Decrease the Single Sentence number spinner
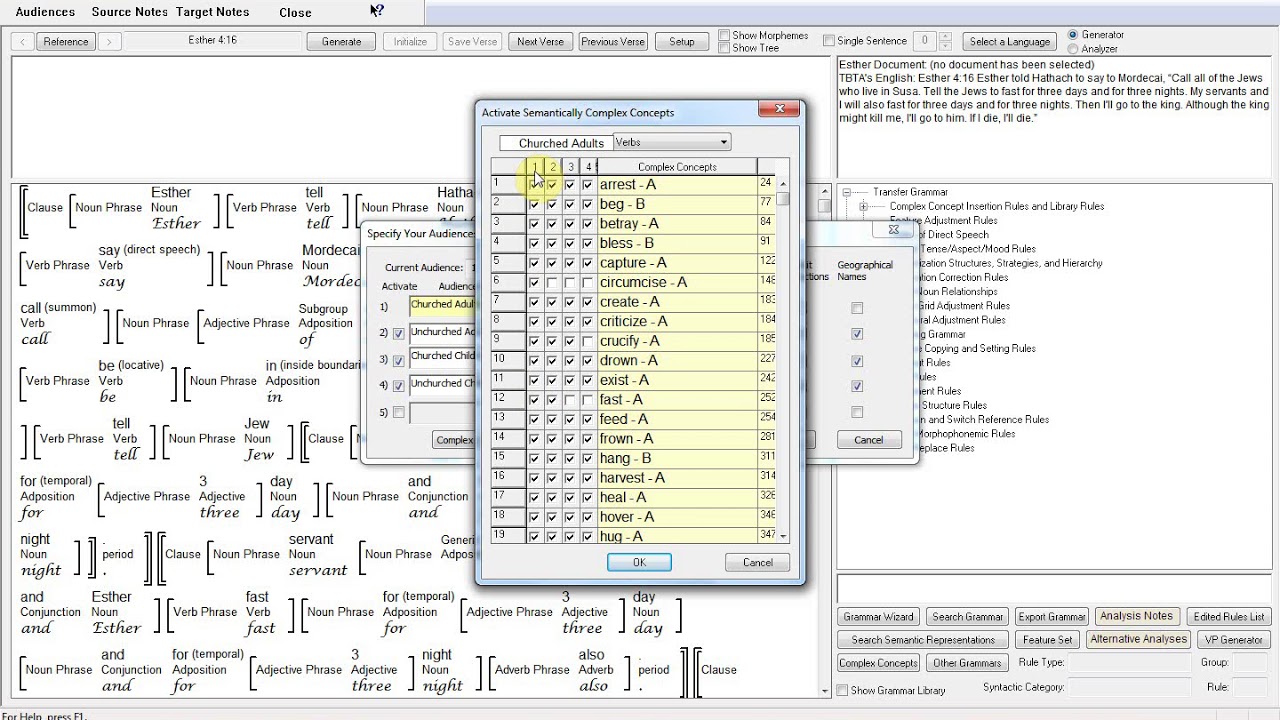 point(946,46)
